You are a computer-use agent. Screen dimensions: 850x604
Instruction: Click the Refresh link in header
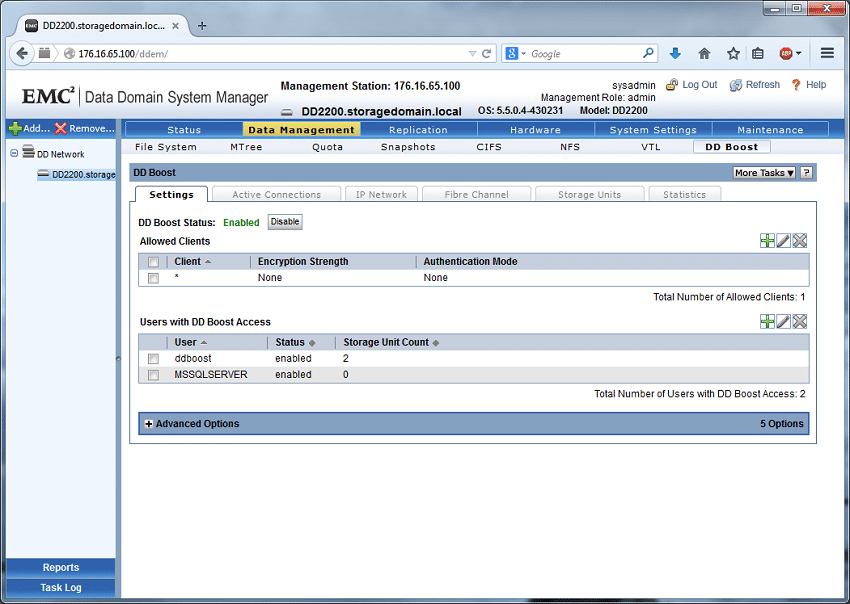pos(755,85)
